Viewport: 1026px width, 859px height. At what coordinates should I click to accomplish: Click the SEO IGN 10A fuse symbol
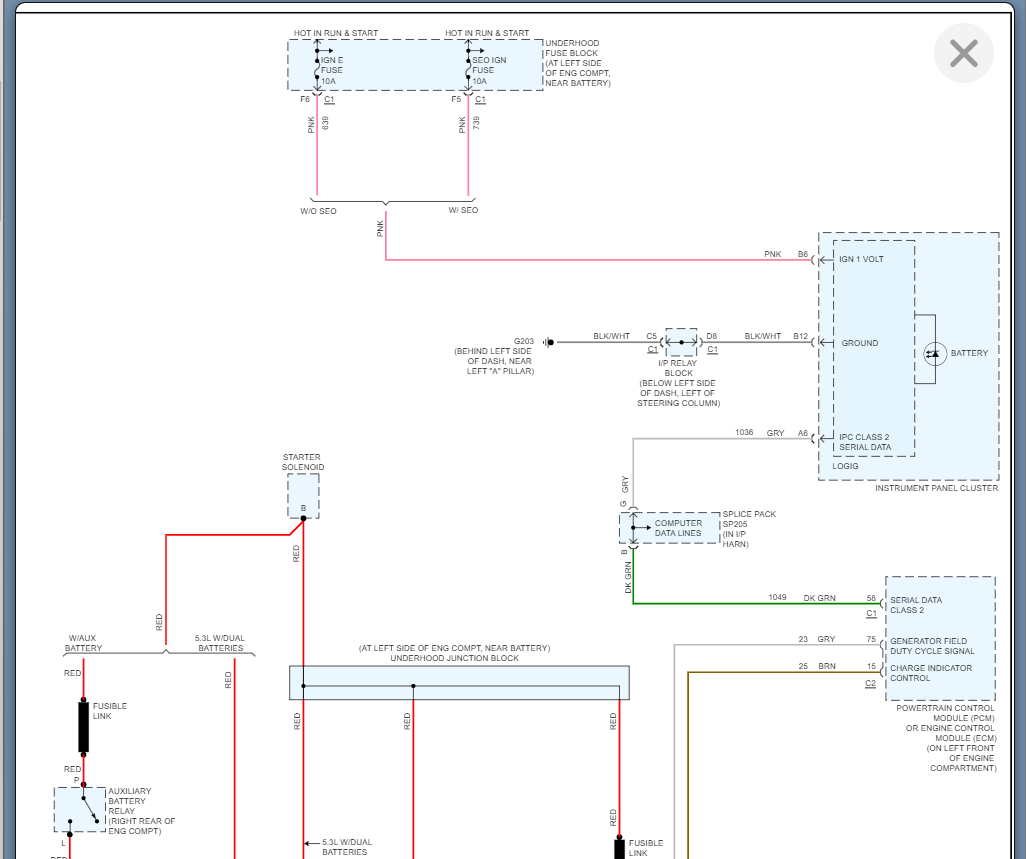pos(468,67)
